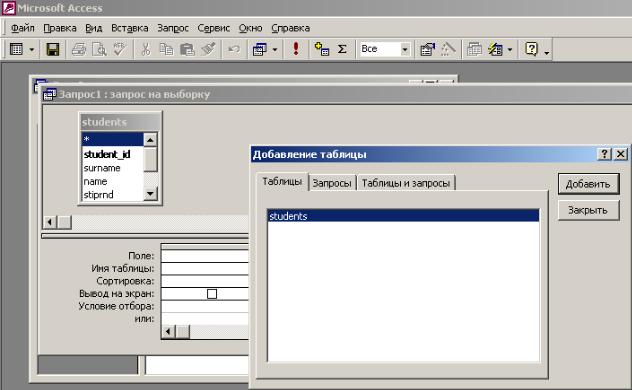Select the asterisk field in students list
This screenshot has width=632, height=390.
tap(112, 139)
